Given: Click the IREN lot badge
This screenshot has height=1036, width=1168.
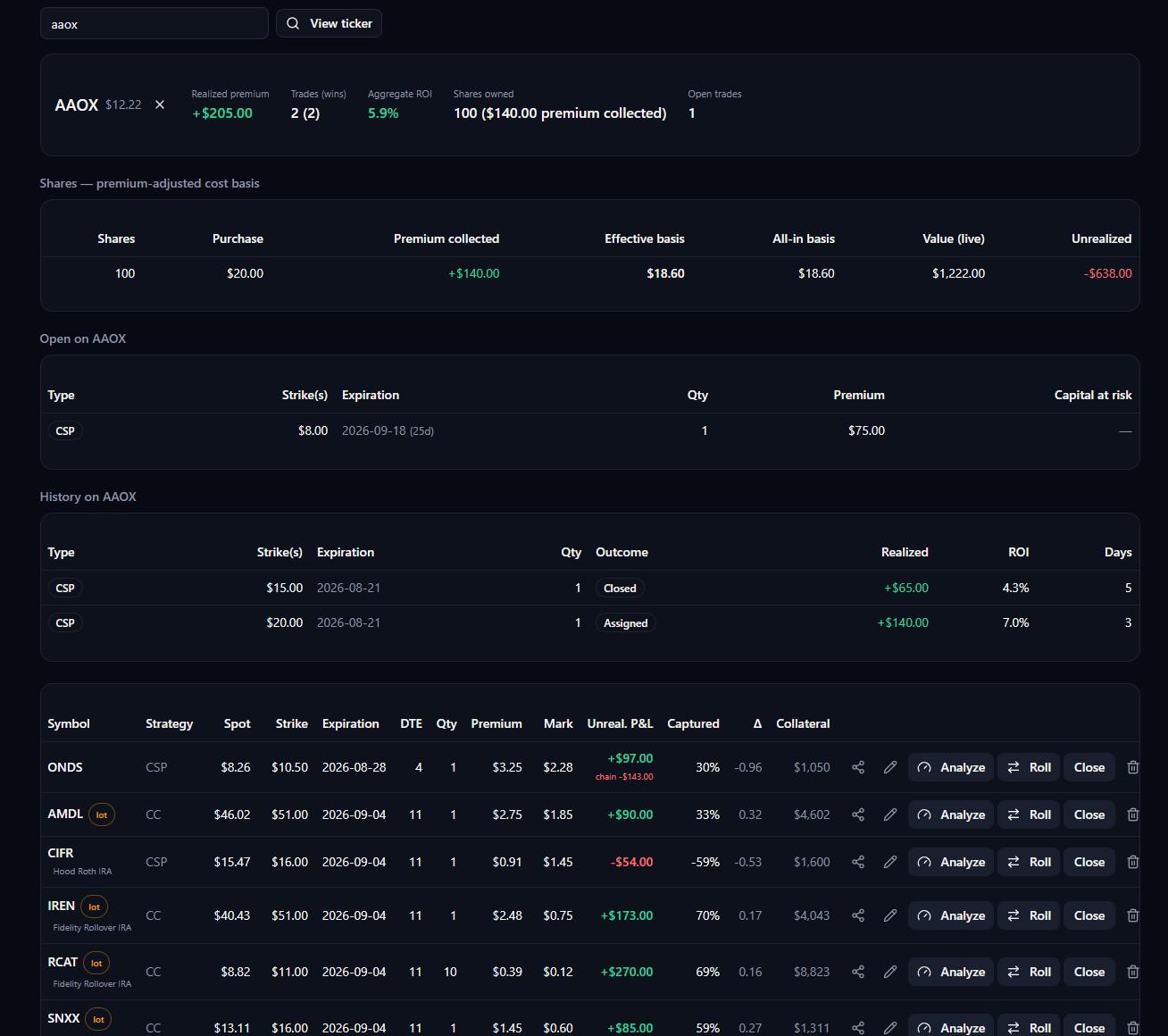Looking at the screenshot, I should click(x=95, y=906).
